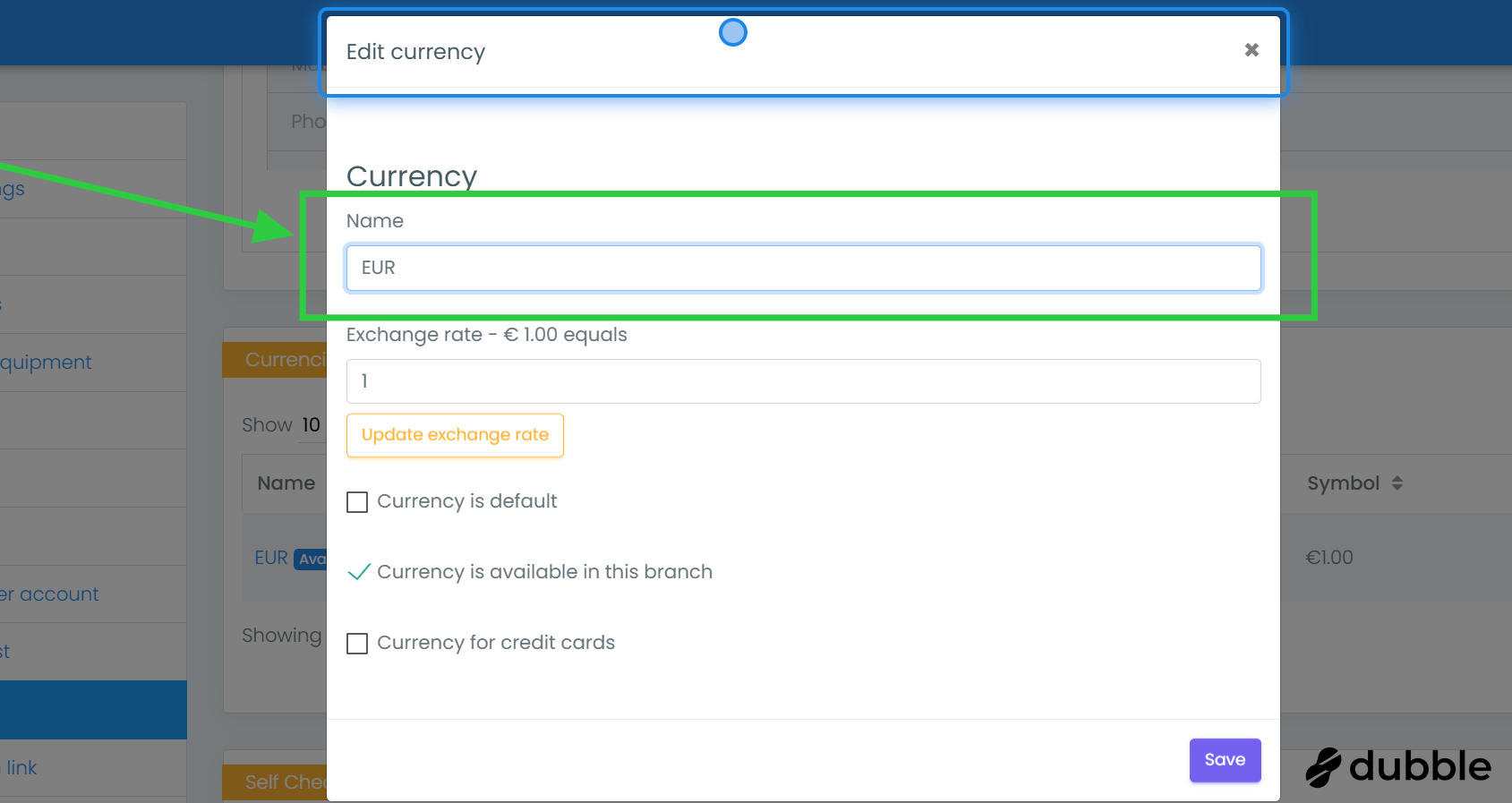The width and height of the screenshot is (1512, 803).
Task: Enable the Currency is default checkbox
Action: pos(357,502)
